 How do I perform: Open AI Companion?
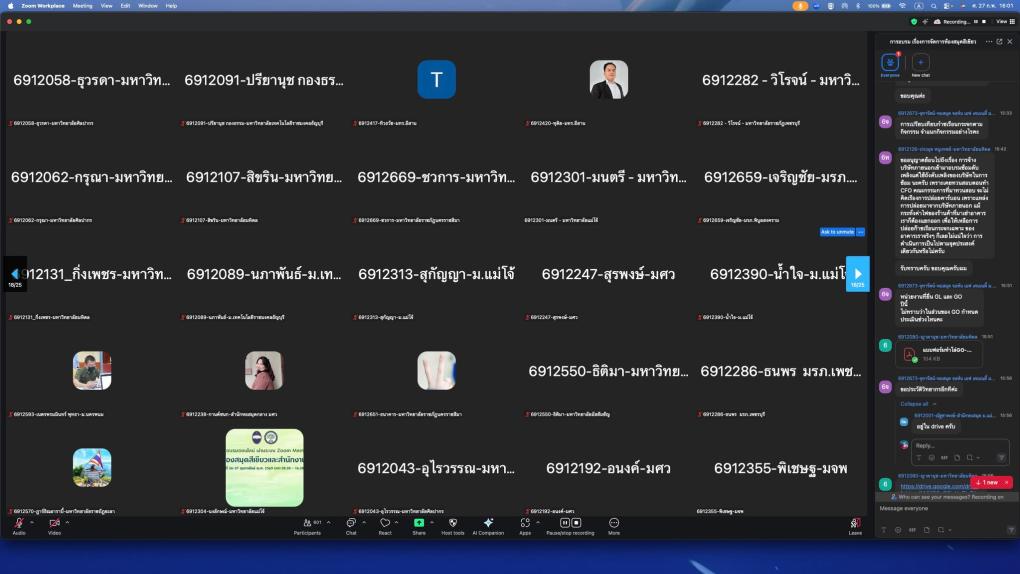[488, 523]
